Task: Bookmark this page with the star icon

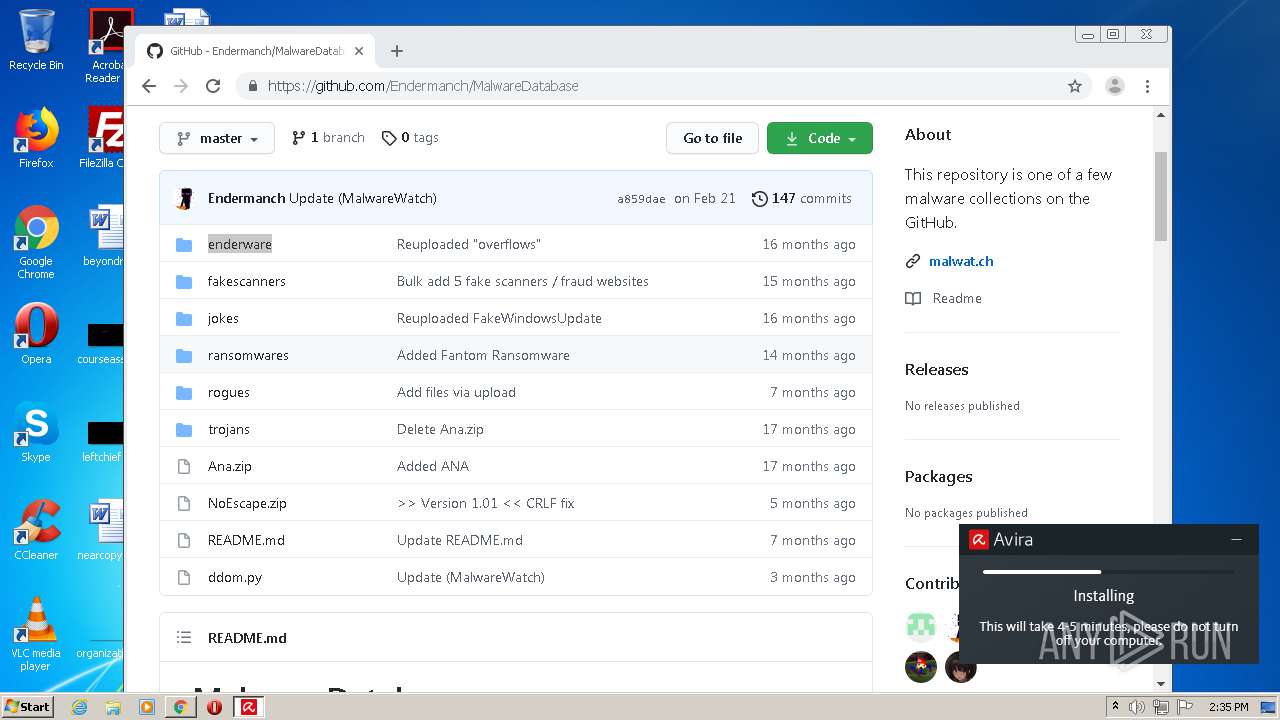Action: coord(1075,86)
